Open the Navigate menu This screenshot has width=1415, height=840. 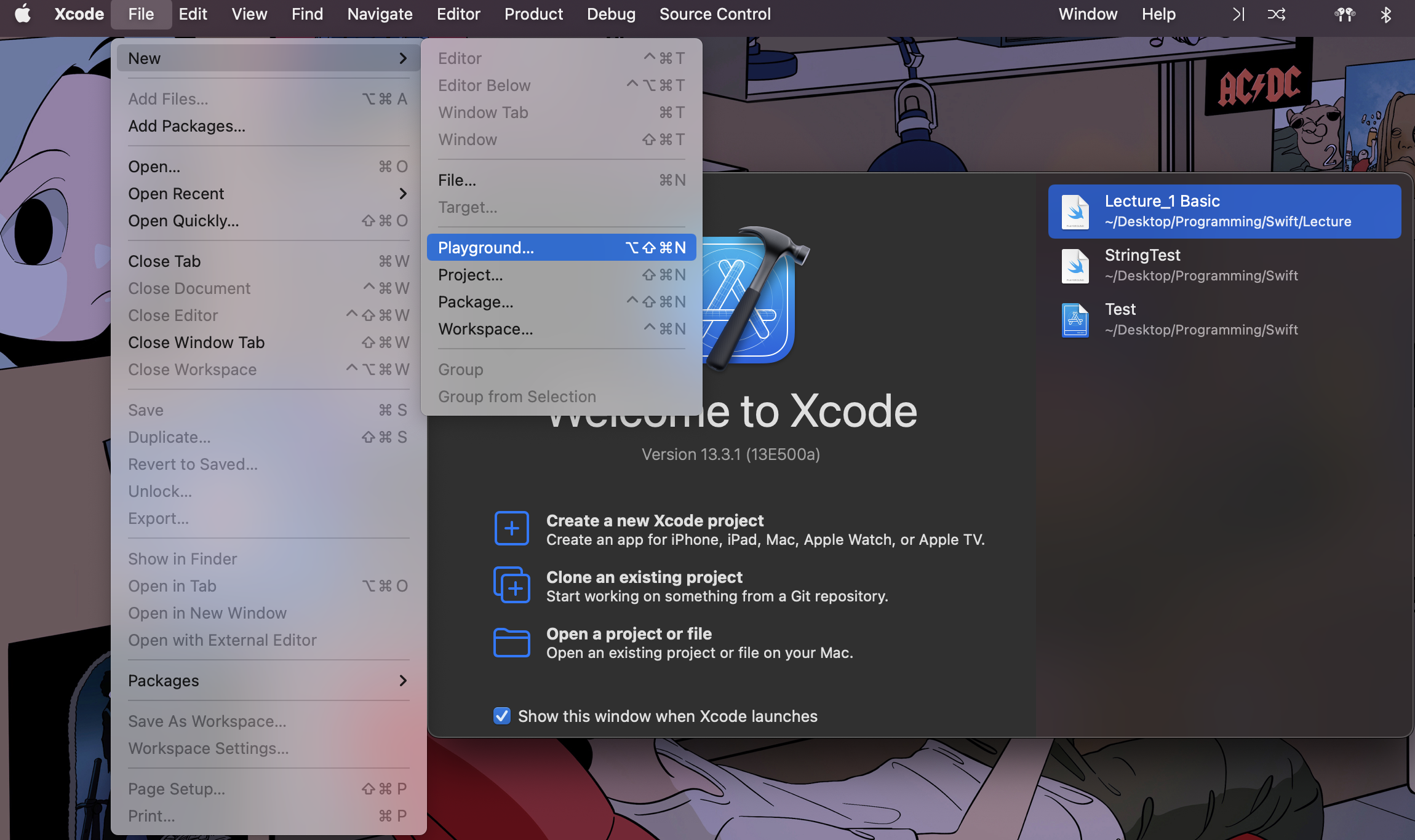point(380,14)
